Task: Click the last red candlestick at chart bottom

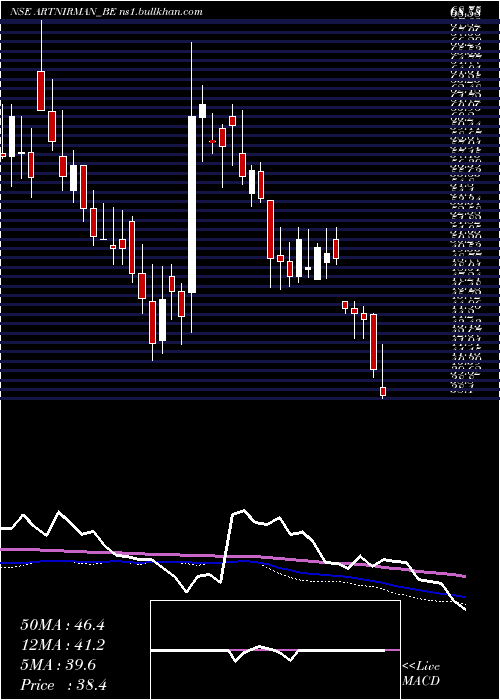Action: (383, 392)
